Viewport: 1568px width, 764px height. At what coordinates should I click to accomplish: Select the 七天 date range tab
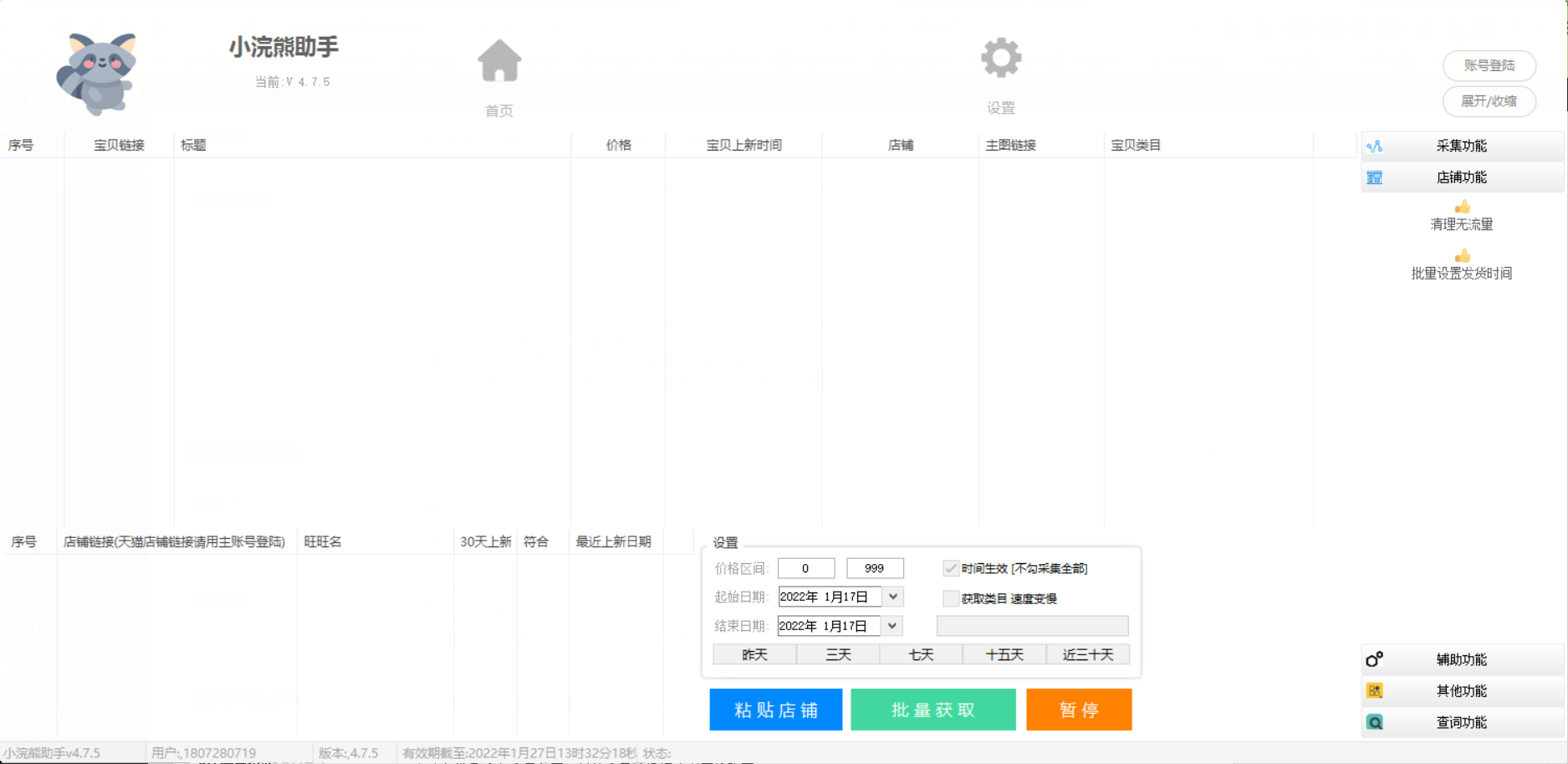click(921, 654)
